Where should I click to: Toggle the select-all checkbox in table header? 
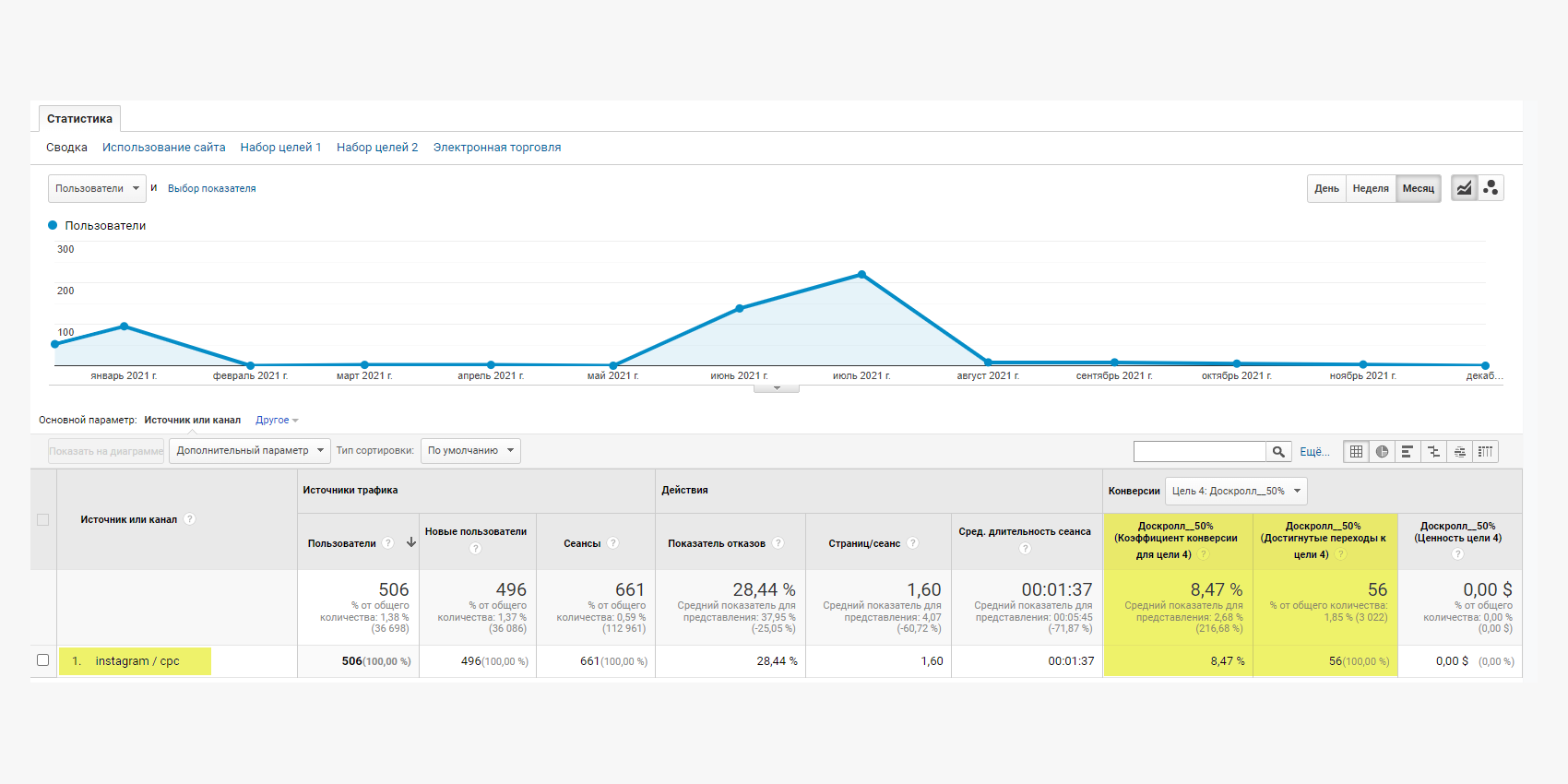pos(42,519)
